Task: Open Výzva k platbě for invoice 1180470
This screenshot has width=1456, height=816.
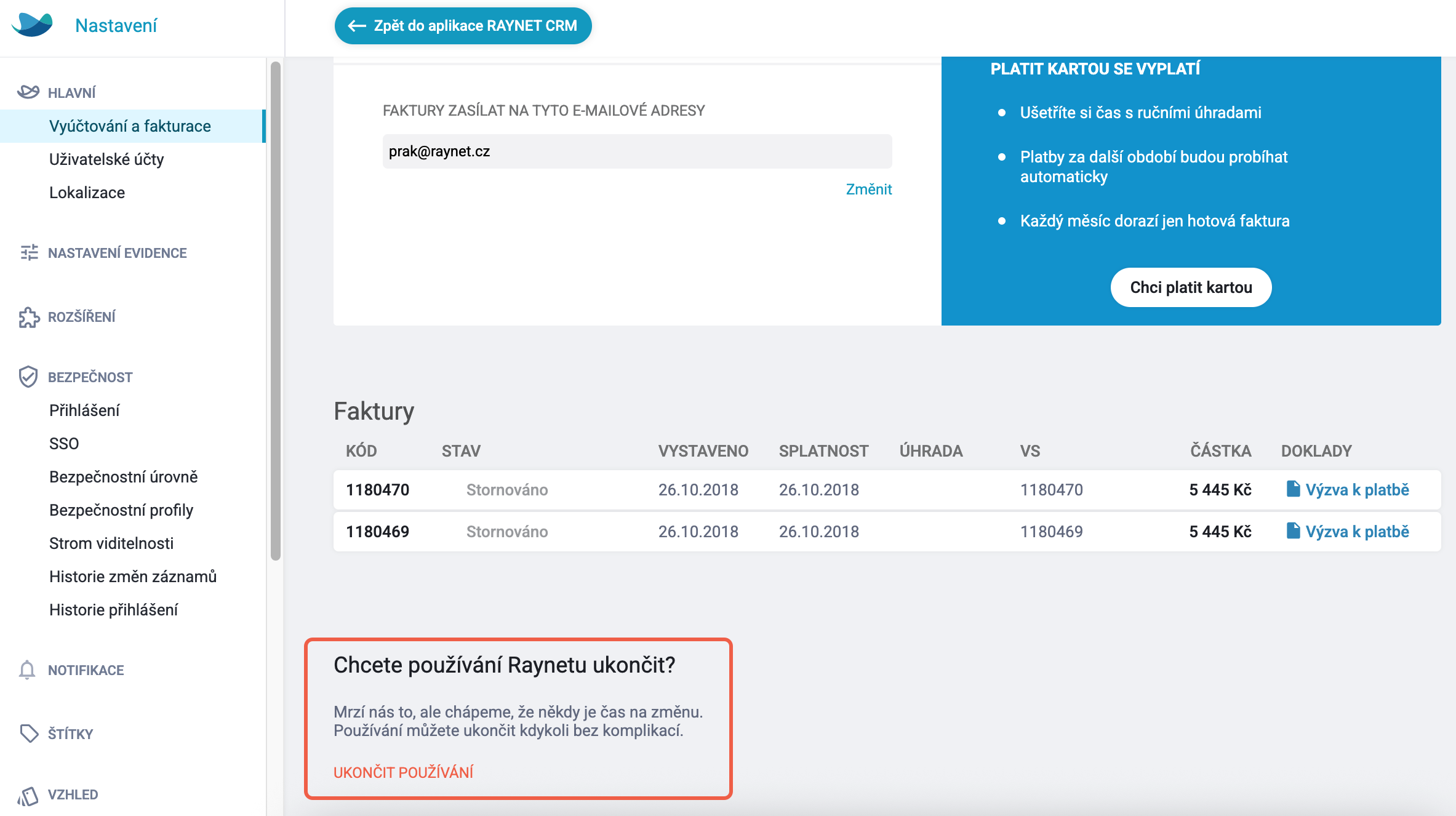Action: pos(1358,490)
